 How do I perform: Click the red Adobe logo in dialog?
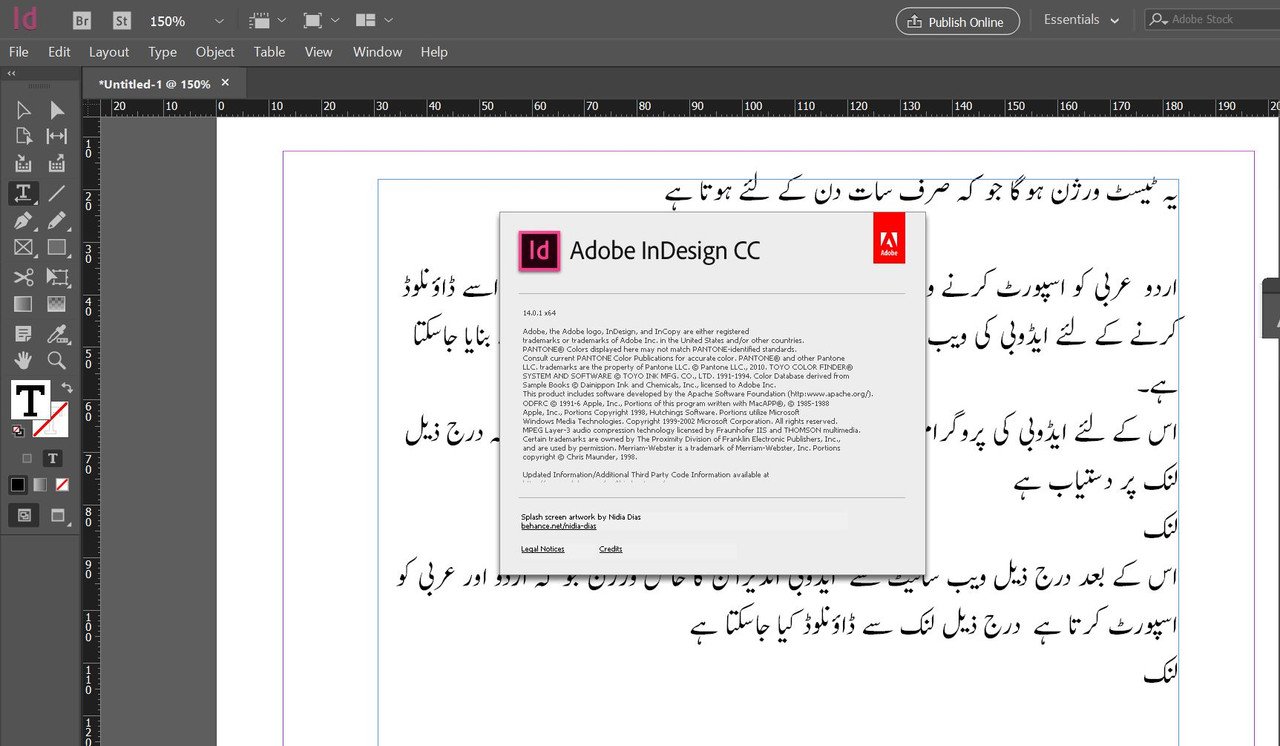[889, 238]
